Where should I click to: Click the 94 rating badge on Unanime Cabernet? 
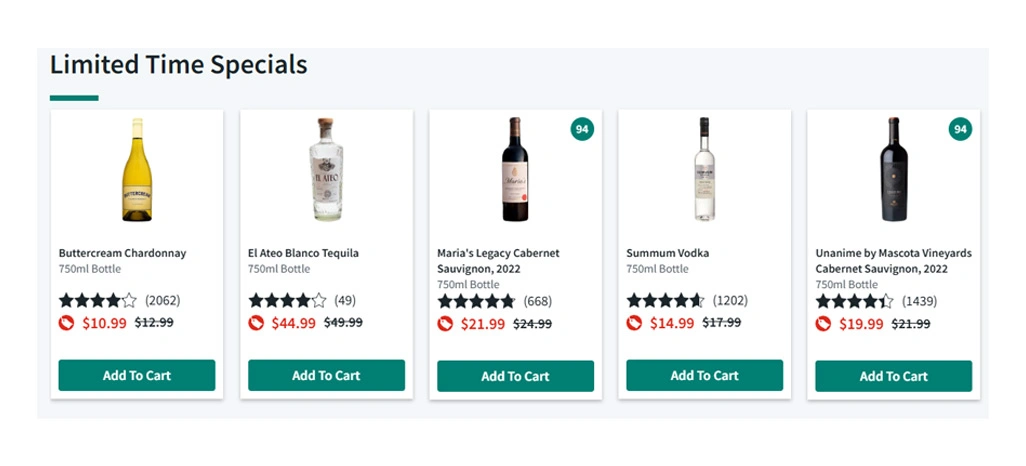coord(960,129)
